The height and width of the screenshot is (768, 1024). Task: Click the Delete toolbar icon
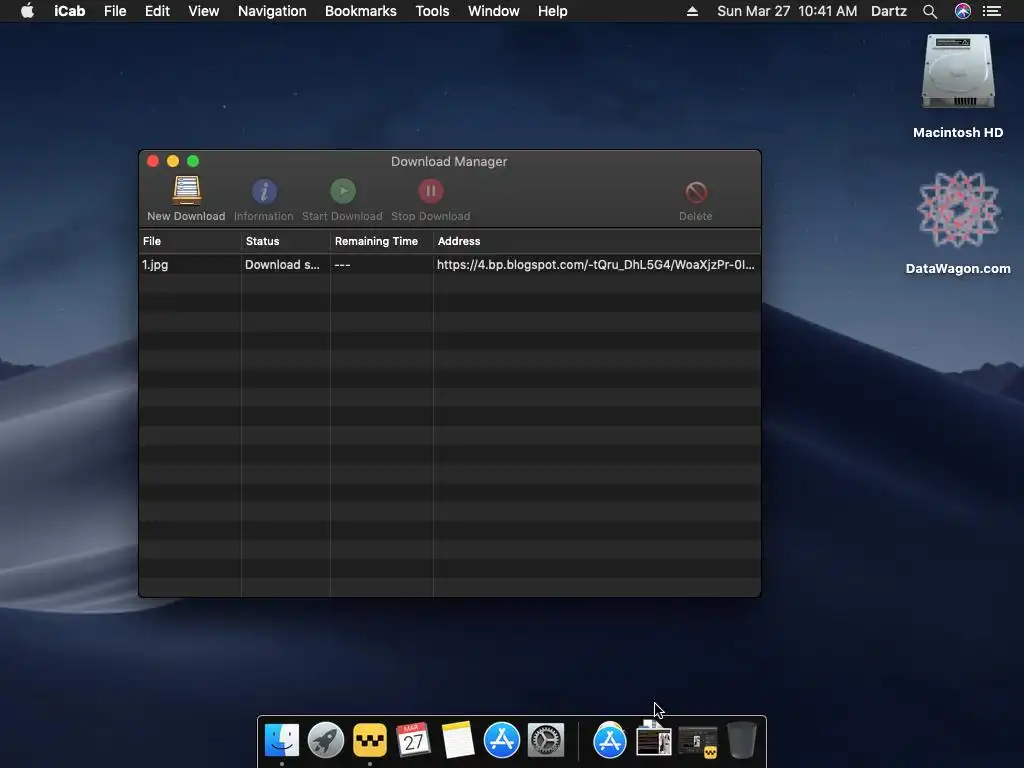pyautogui.click(x=696, y=192)
